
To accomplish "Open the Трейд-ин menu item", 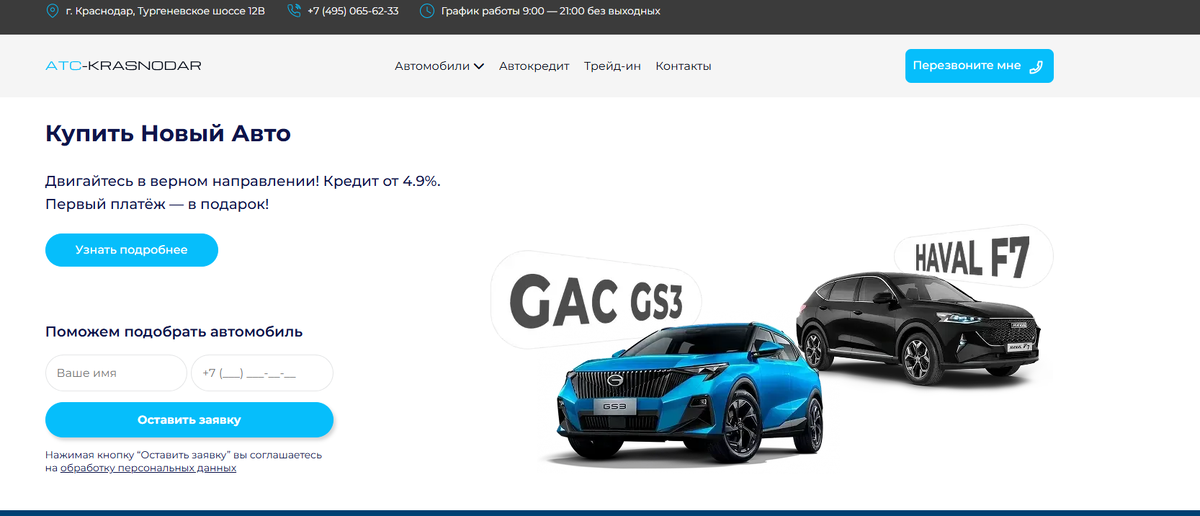I will click(612, 66).
